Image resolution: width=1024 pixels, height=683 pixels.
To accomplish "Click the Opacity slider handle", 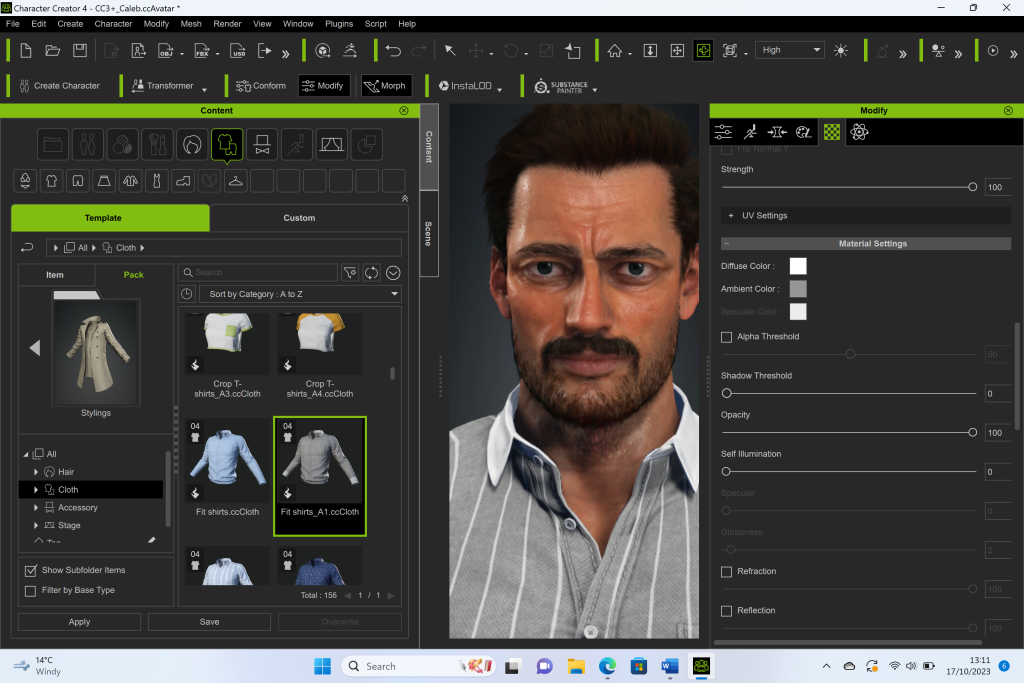I will 972,432.
